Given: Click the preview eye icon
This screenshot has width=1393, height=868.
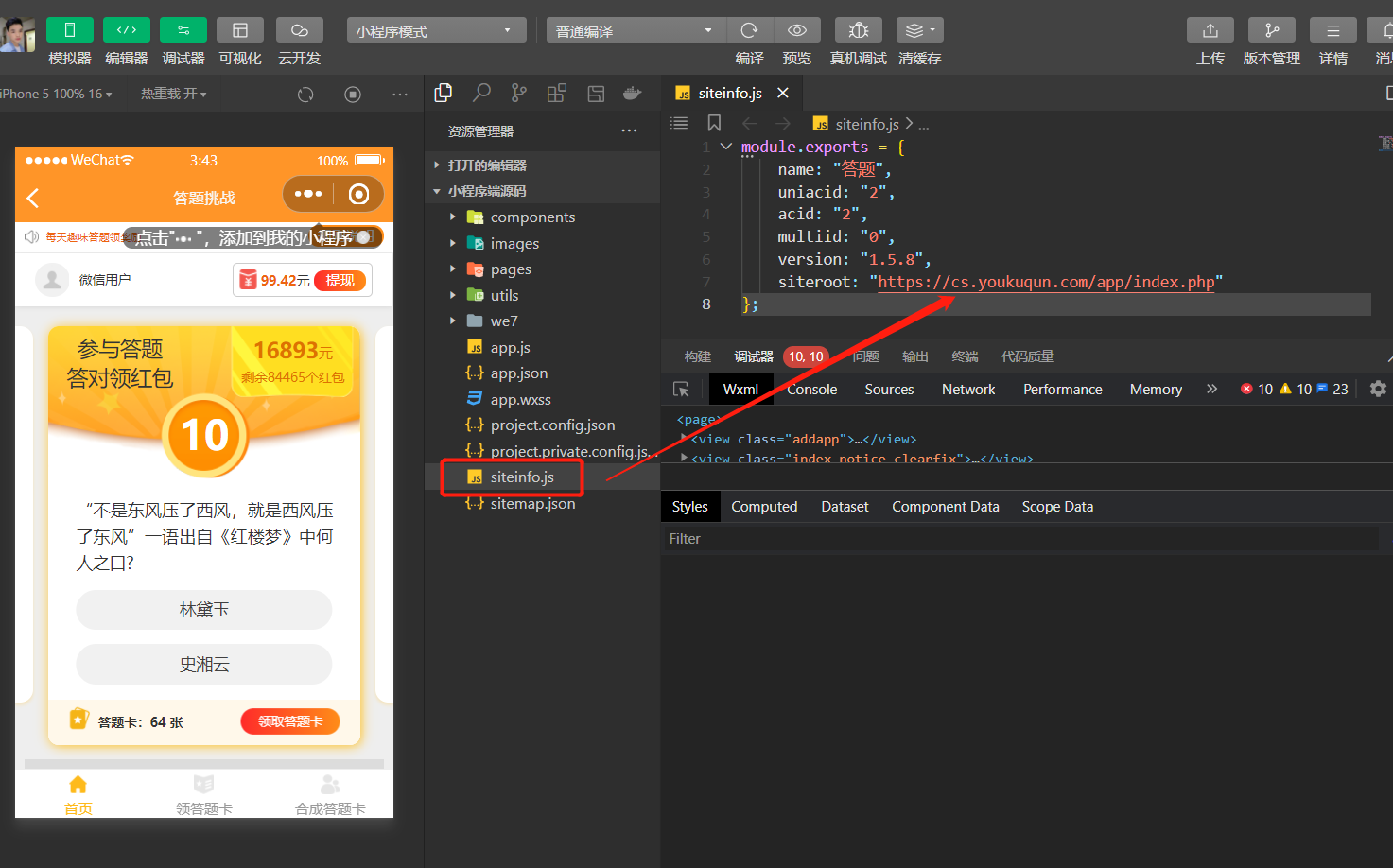Looking at the screenshot, I should point(797,30).
